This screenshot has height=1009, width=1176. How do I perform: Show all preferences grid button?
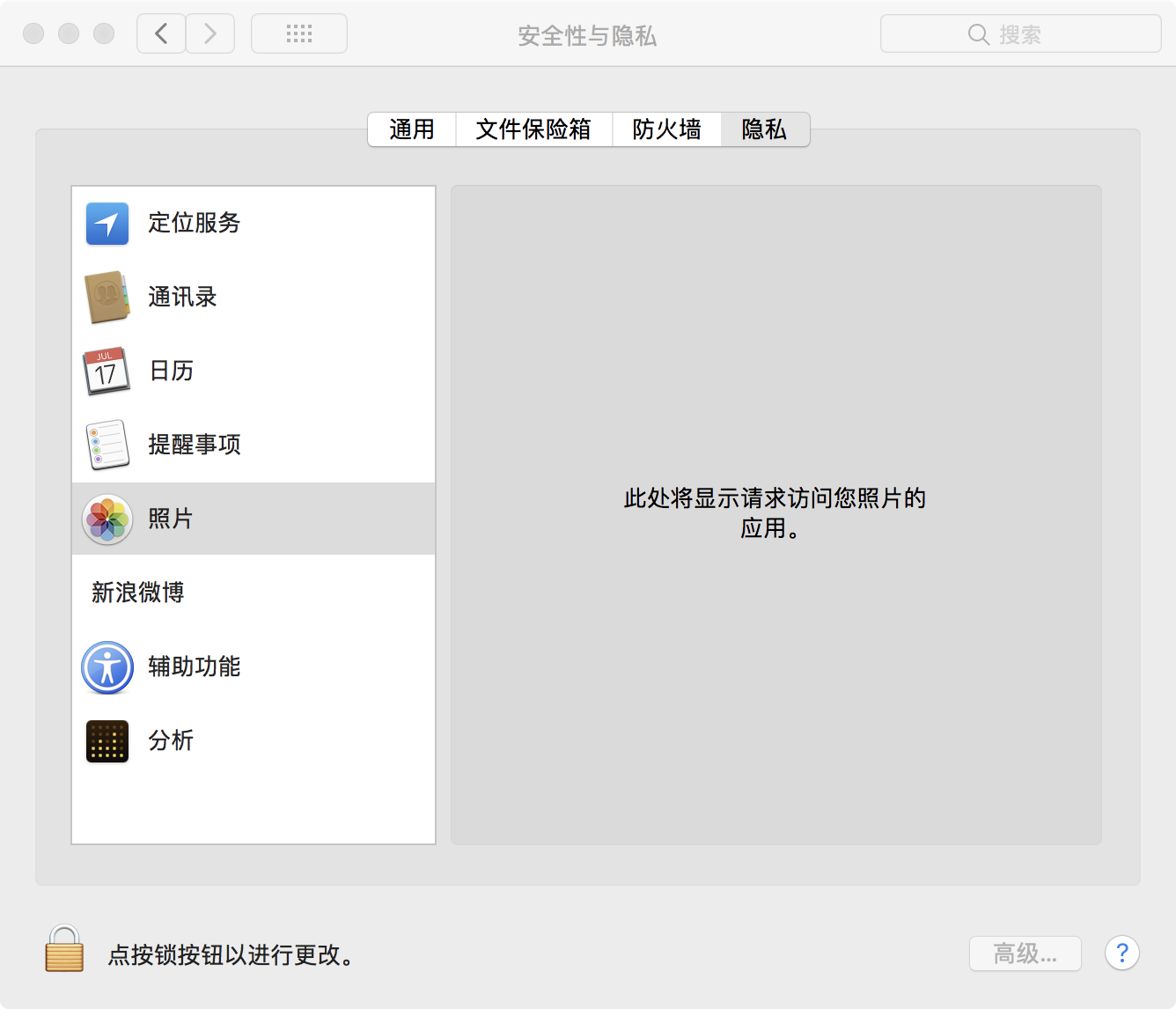tap(299, 34)
